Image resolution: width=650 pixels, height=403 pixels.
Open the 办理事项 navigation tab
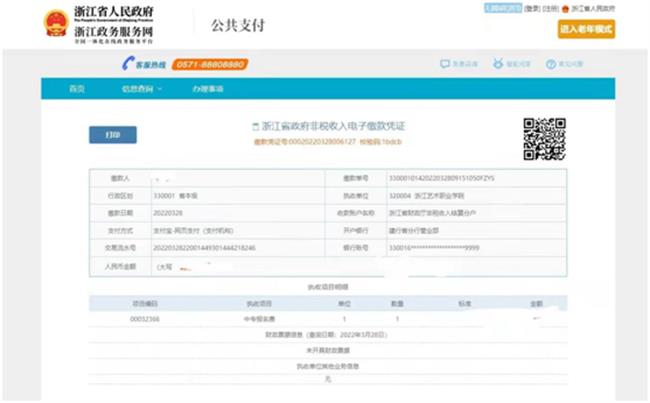208,89
